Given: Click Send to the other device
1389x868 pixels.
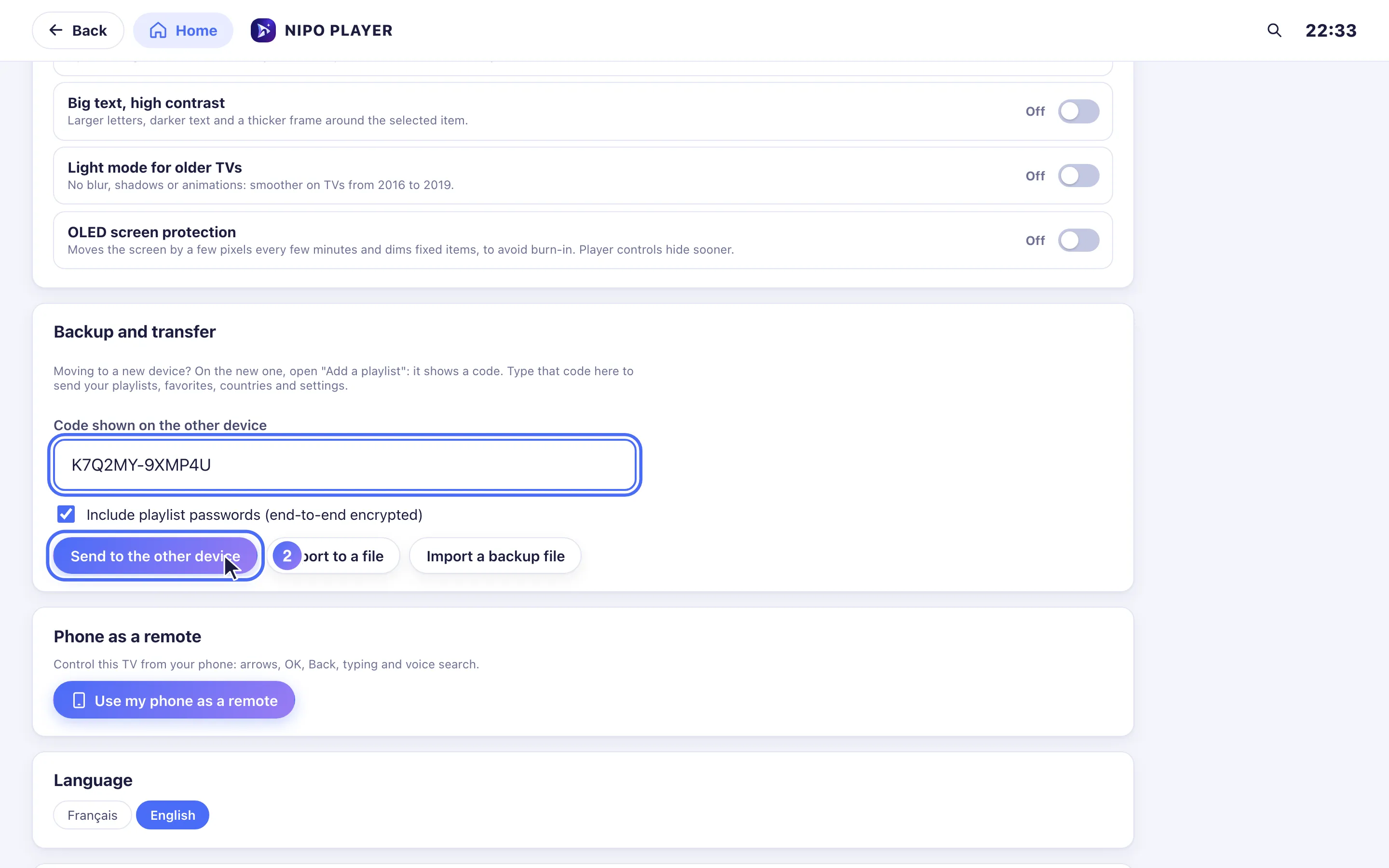Looking at the screenshot, I should pos(155,556).
